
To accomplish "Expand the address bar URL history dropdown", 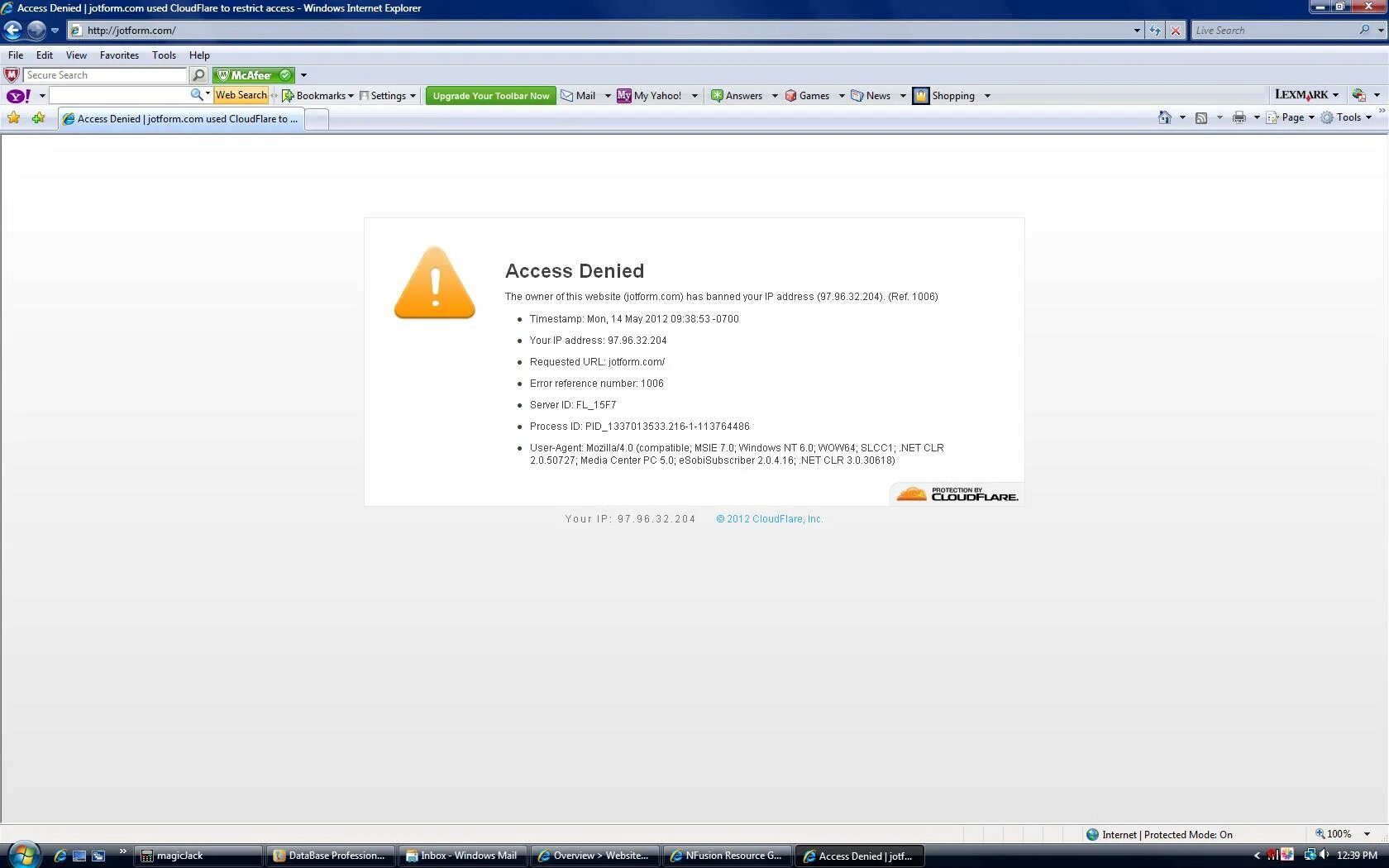I will coord(1138,31).
